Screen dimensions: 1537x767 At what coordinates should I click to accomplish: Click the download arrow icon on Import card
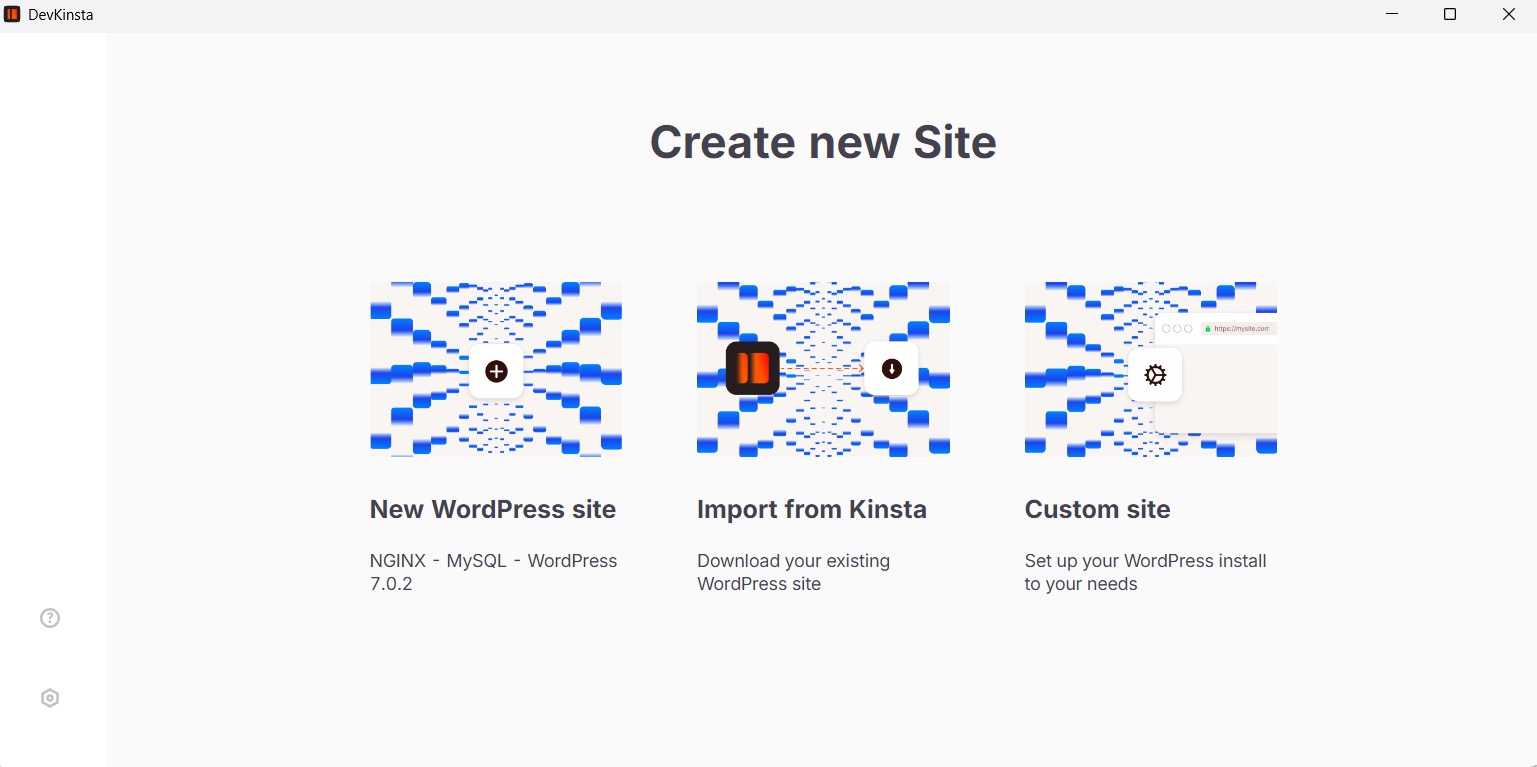[892, 369]
